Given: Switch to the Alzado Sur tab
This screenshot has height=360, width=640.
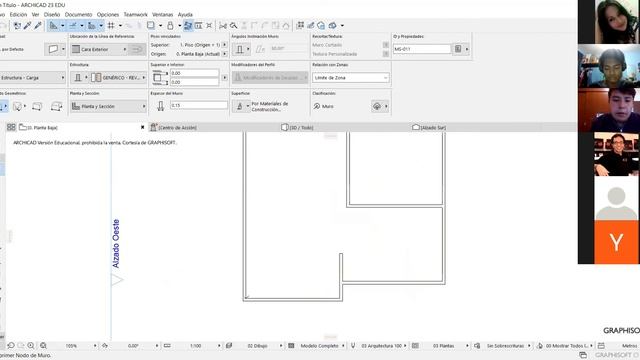Looking at the screenshot, I should pyautogui.click(x=429, y=127).
